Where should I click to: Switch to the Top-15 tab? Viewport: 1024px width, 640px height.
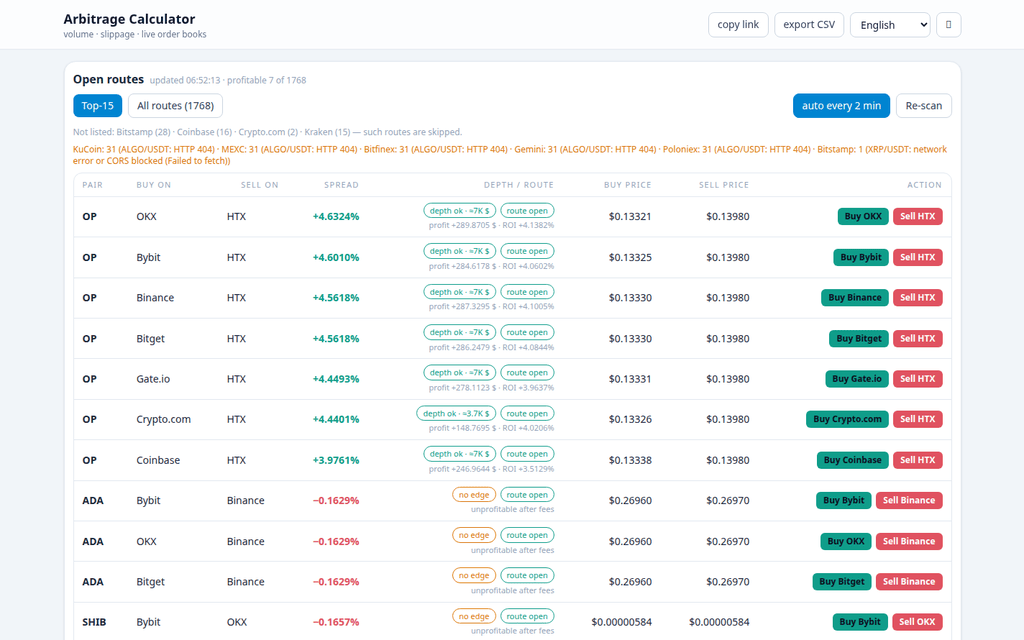[97, 106]
